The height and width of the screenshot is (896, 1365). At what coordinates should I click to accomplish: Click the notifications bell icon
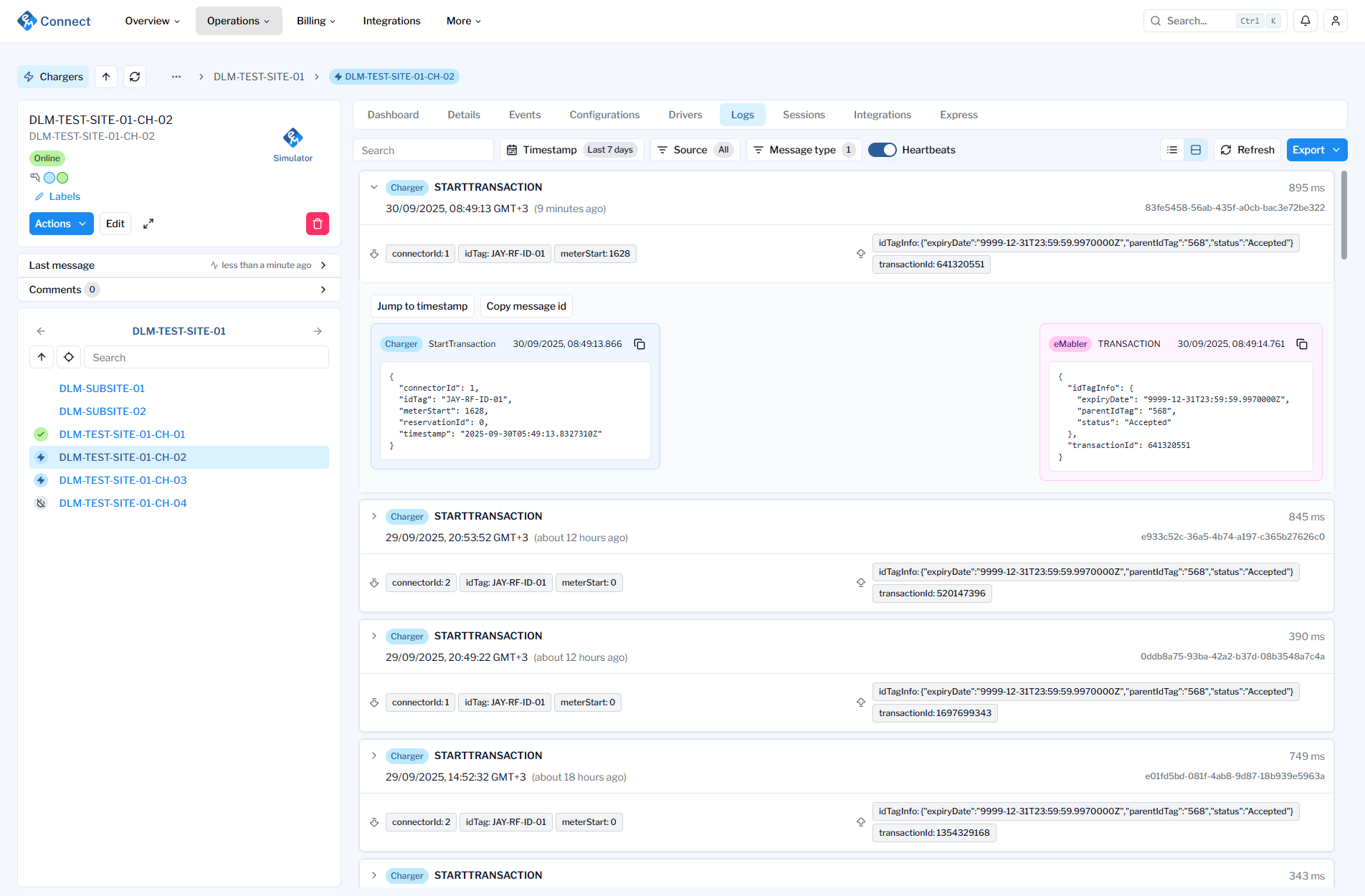[x=1305, y=21]
